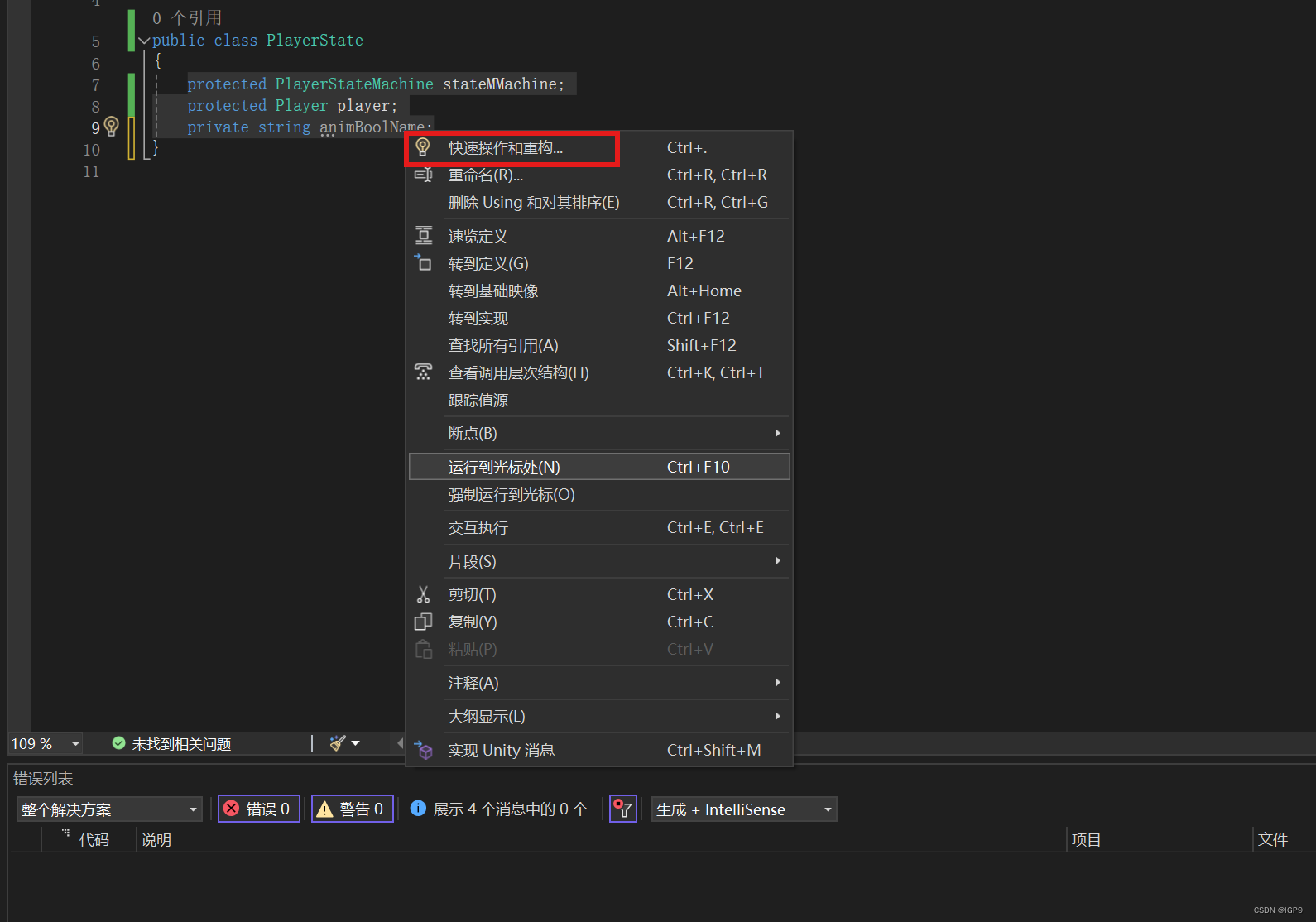Viewport: 1316px width, 922px height.
Task: Expand the 断点(B) submenu
Action: coord(599,433)
